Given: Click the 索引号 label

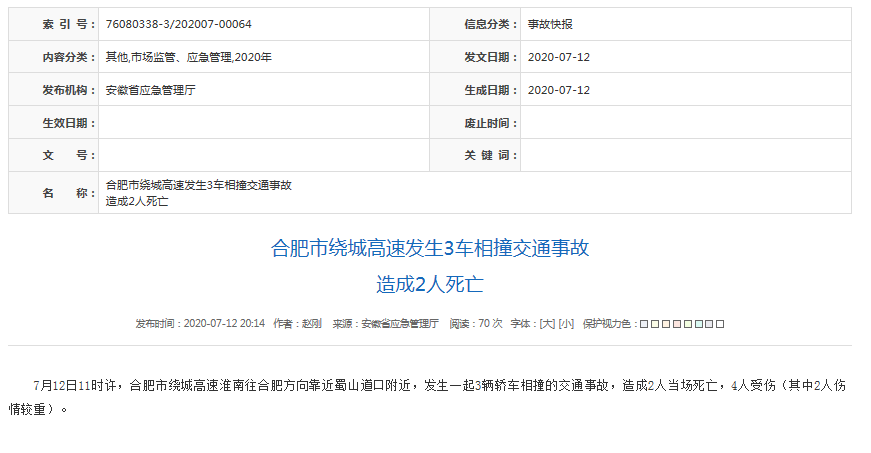Looking at the screenshot, I should click(x=68, y=24).
